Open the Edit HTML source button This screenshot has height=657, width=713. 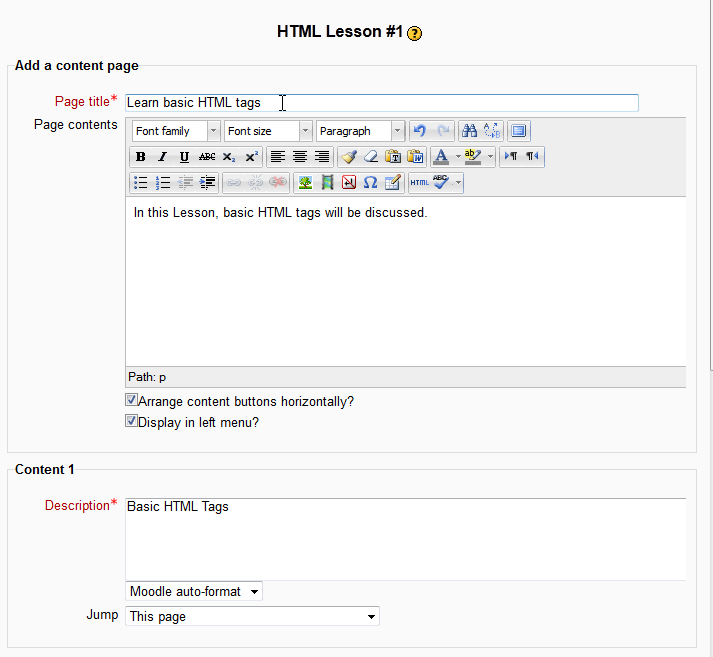point(419,183)
